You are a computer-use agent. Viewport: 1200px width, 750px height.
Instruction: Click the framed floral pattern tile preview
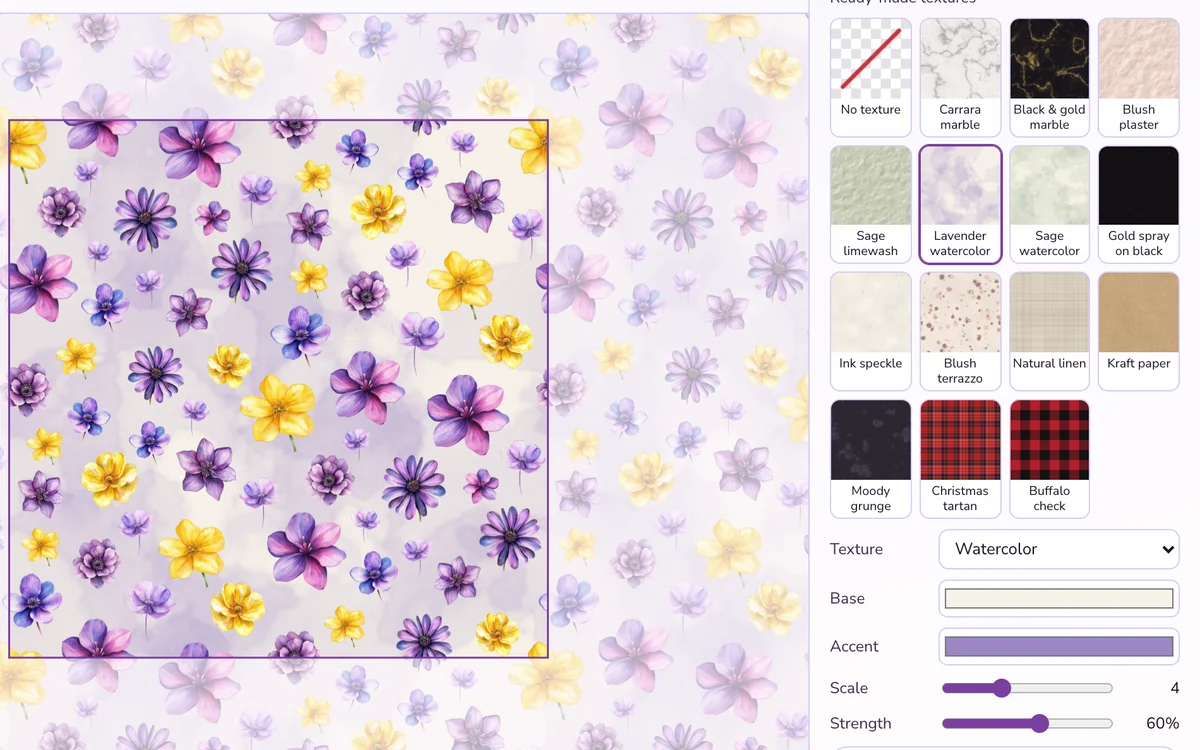coord(279,389)
